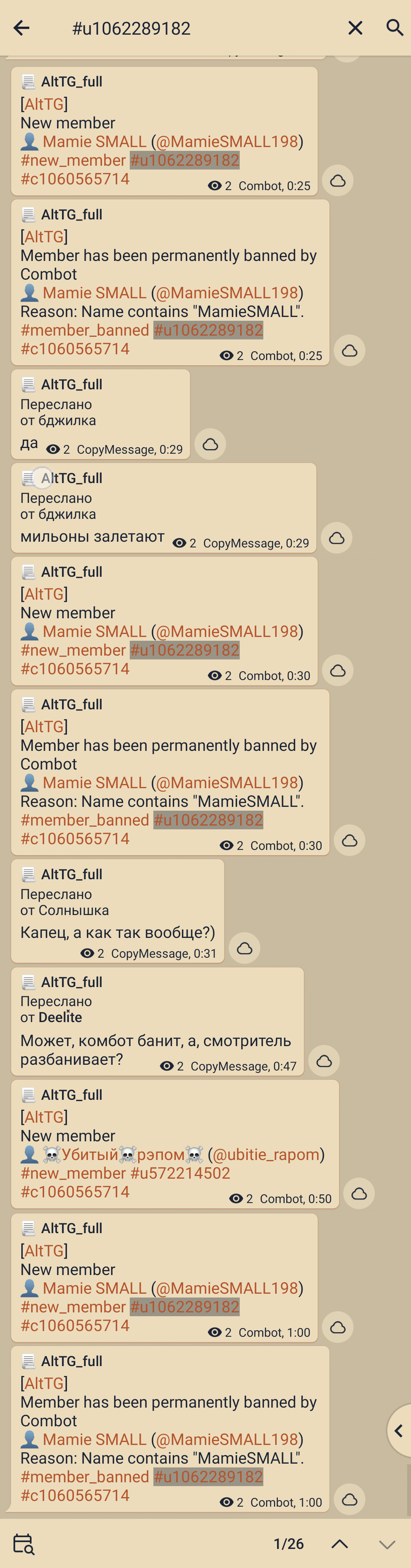
Task: Clear the search query with X icon
Action: (x=355, y=28)
